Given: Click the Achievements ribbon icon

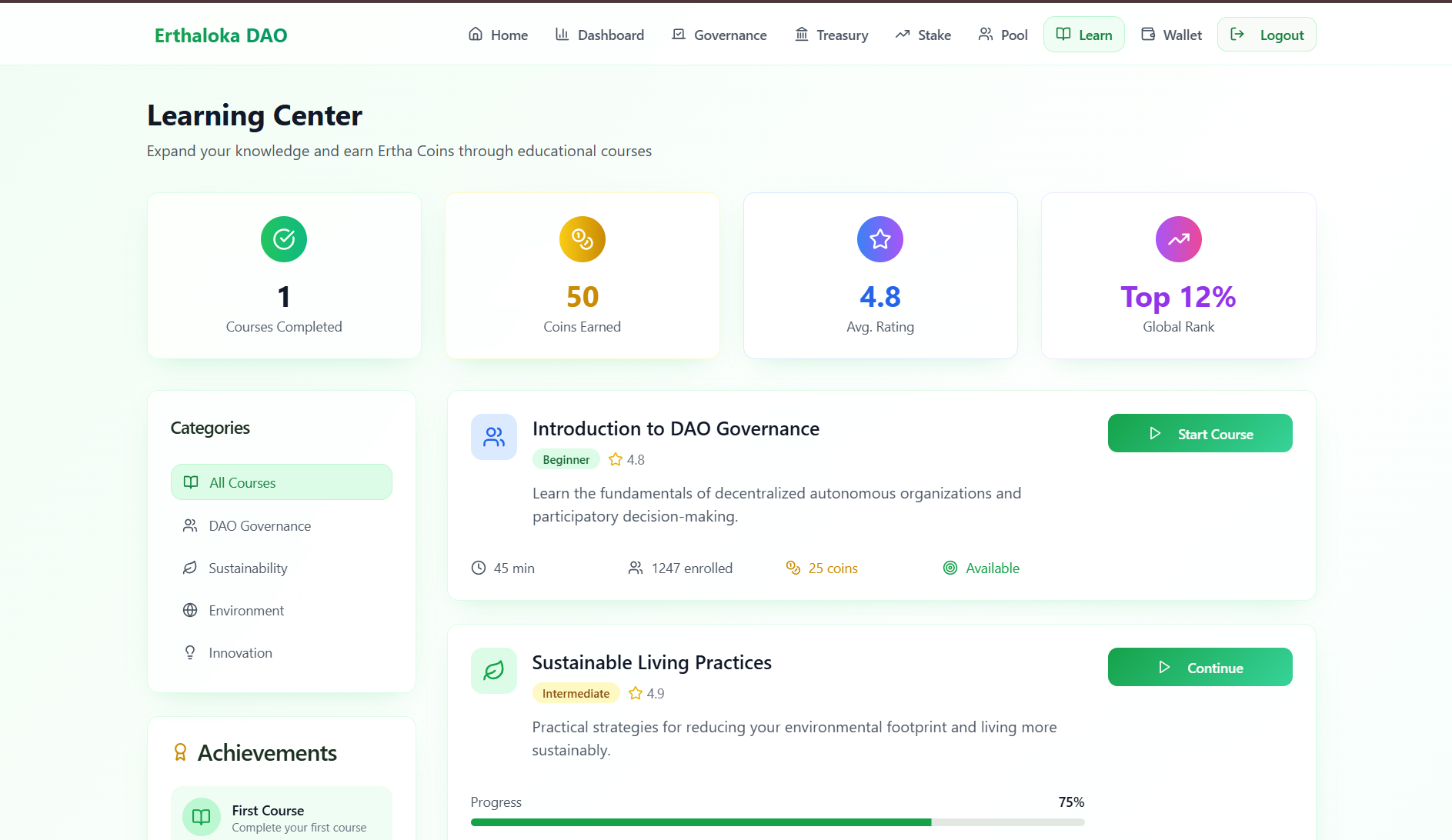Looking at the screenshot, I should coord(180,752).
